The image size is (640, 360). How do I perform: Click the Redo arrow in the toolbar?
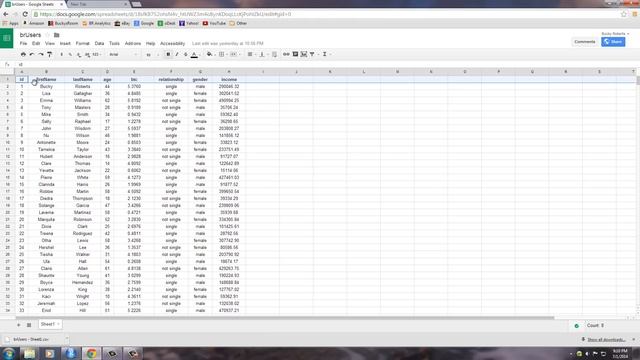(40, 54)
